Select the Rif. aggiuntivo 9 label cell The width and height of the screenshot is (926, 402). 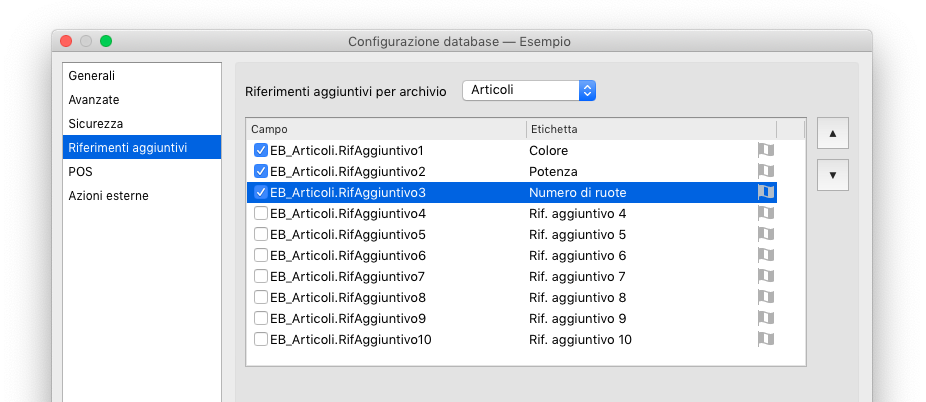point(578,318)
